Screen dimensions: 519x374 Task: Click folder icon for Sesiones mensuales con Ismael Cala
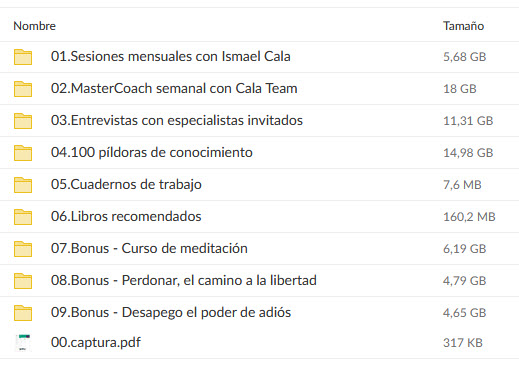tap(23, 57)
